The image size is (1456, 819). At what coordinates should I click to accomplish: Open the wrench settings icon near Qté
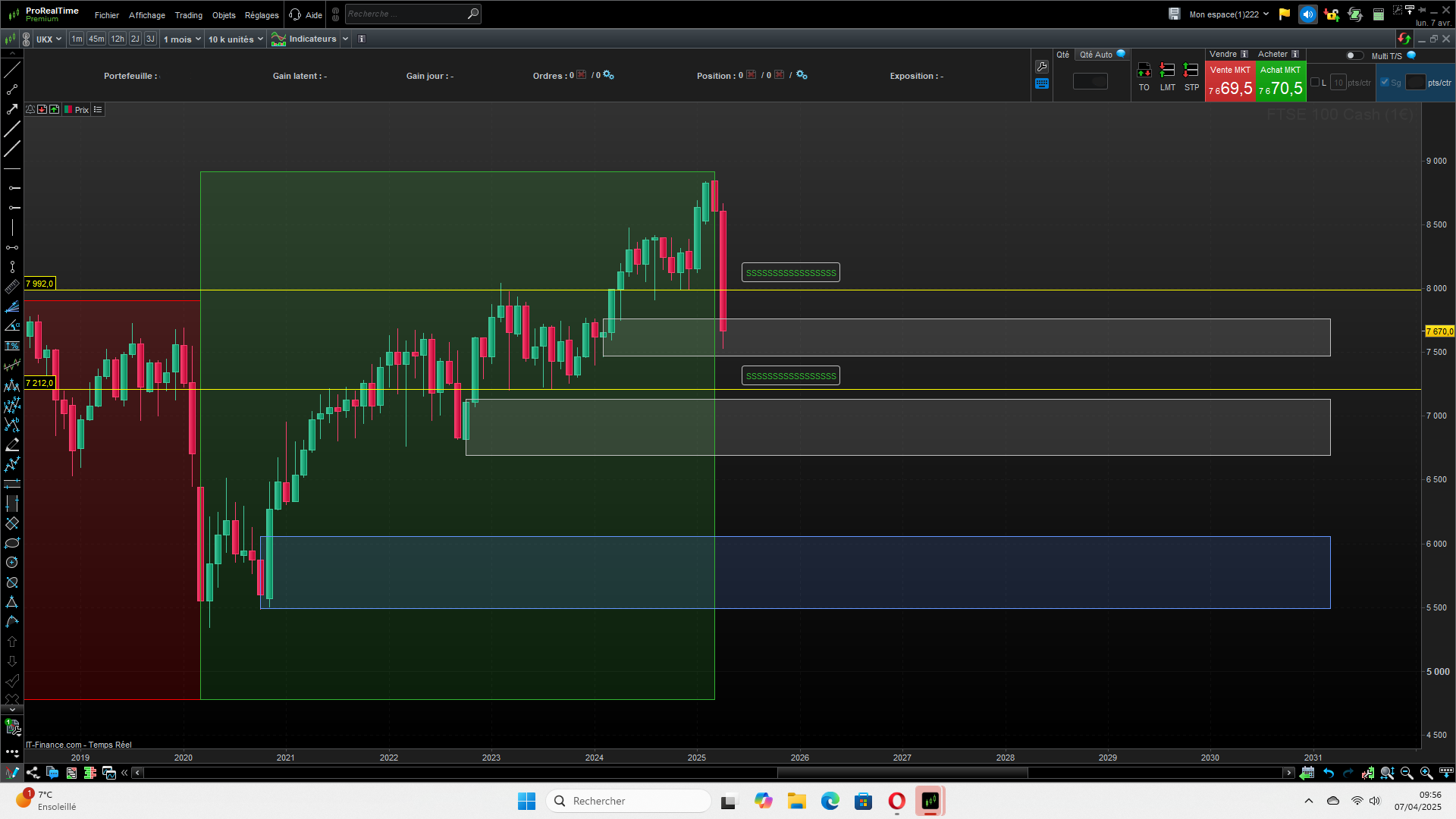pyautogui.click(x=1042, y=67)
